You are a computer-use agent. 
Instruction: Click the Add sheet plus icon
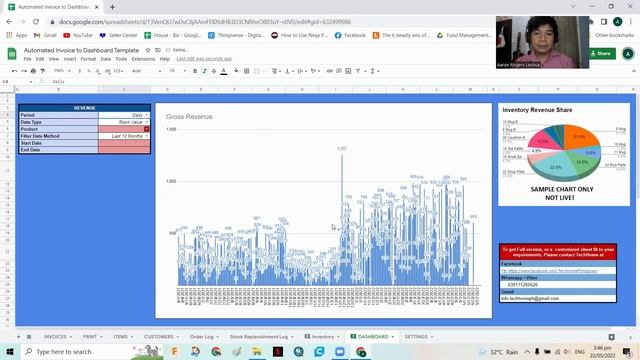[18, 337]
